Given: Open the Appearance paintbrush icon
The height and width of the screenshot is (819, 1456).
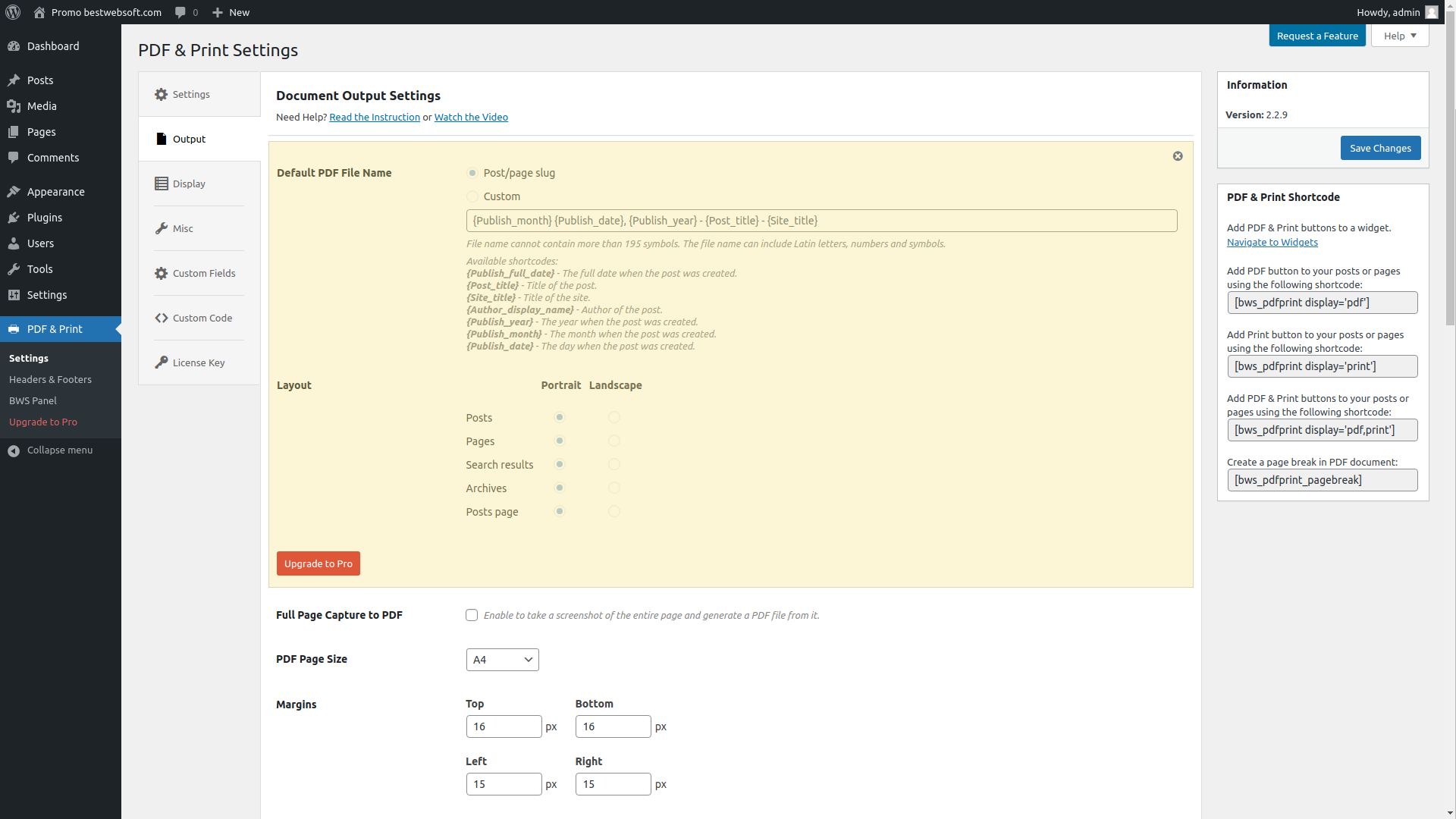Looking at the screenshot, I should pos(14,191).
